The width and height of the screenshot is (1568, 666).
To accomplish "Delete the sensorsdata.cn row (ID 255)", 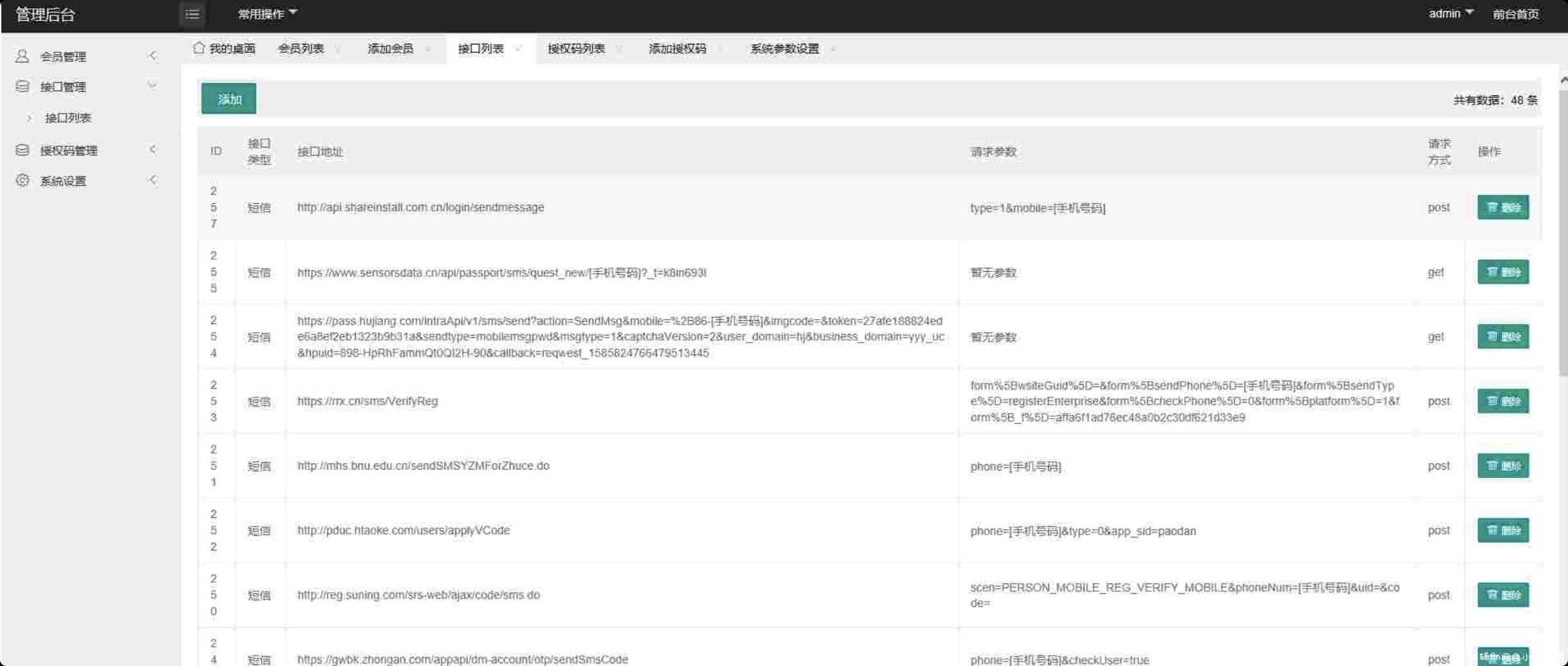I will pyautogui.click(x=1503, y=272).
